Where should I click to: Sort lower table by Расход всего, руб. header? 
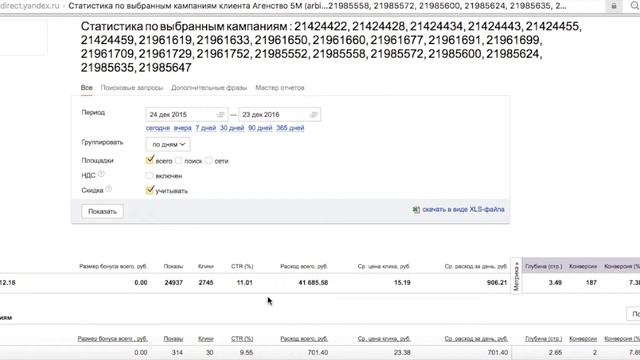[304, 339]
